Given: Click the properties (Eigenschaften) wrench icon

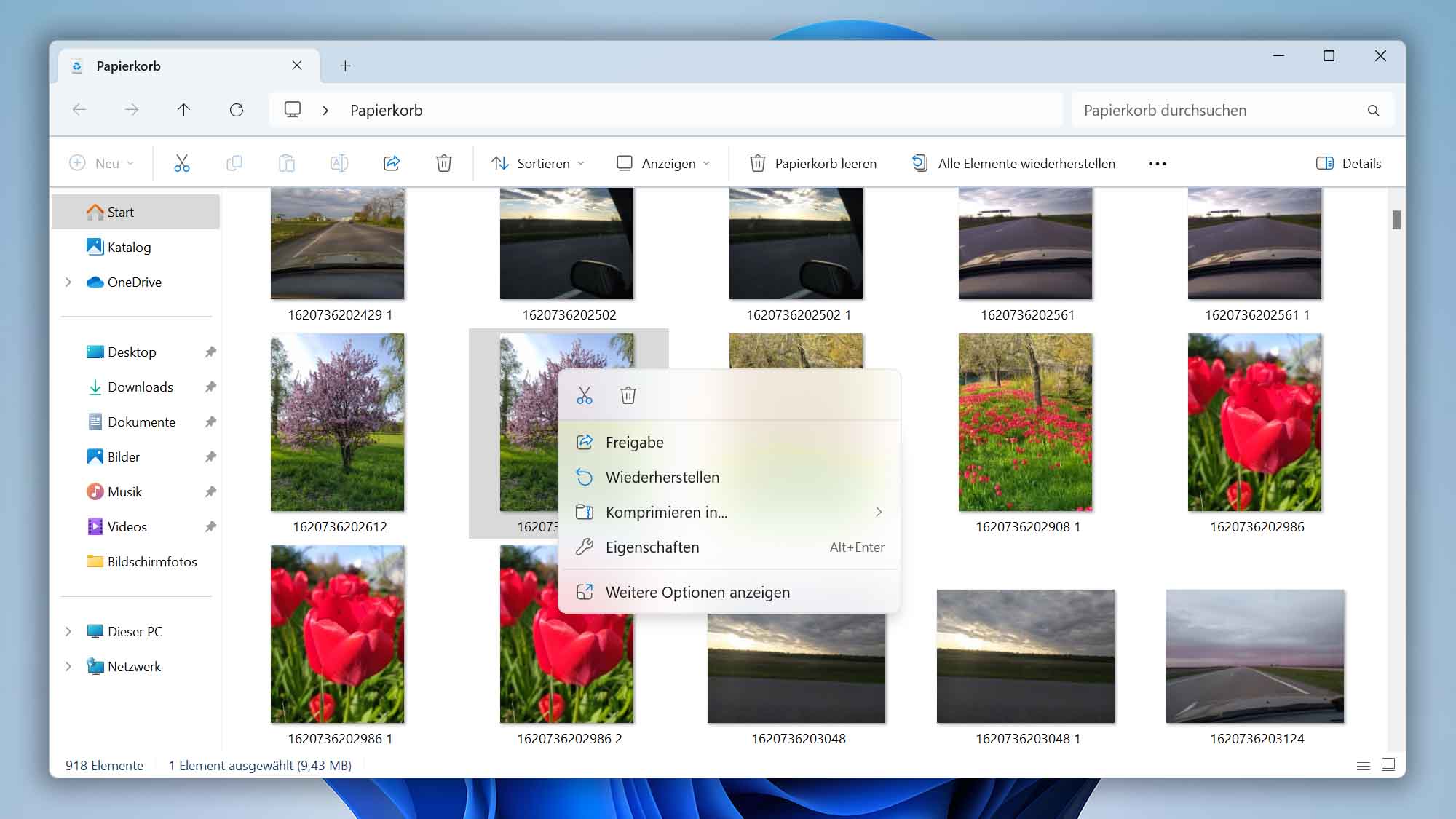Looking at the screenshot, I should pos(585,546).
